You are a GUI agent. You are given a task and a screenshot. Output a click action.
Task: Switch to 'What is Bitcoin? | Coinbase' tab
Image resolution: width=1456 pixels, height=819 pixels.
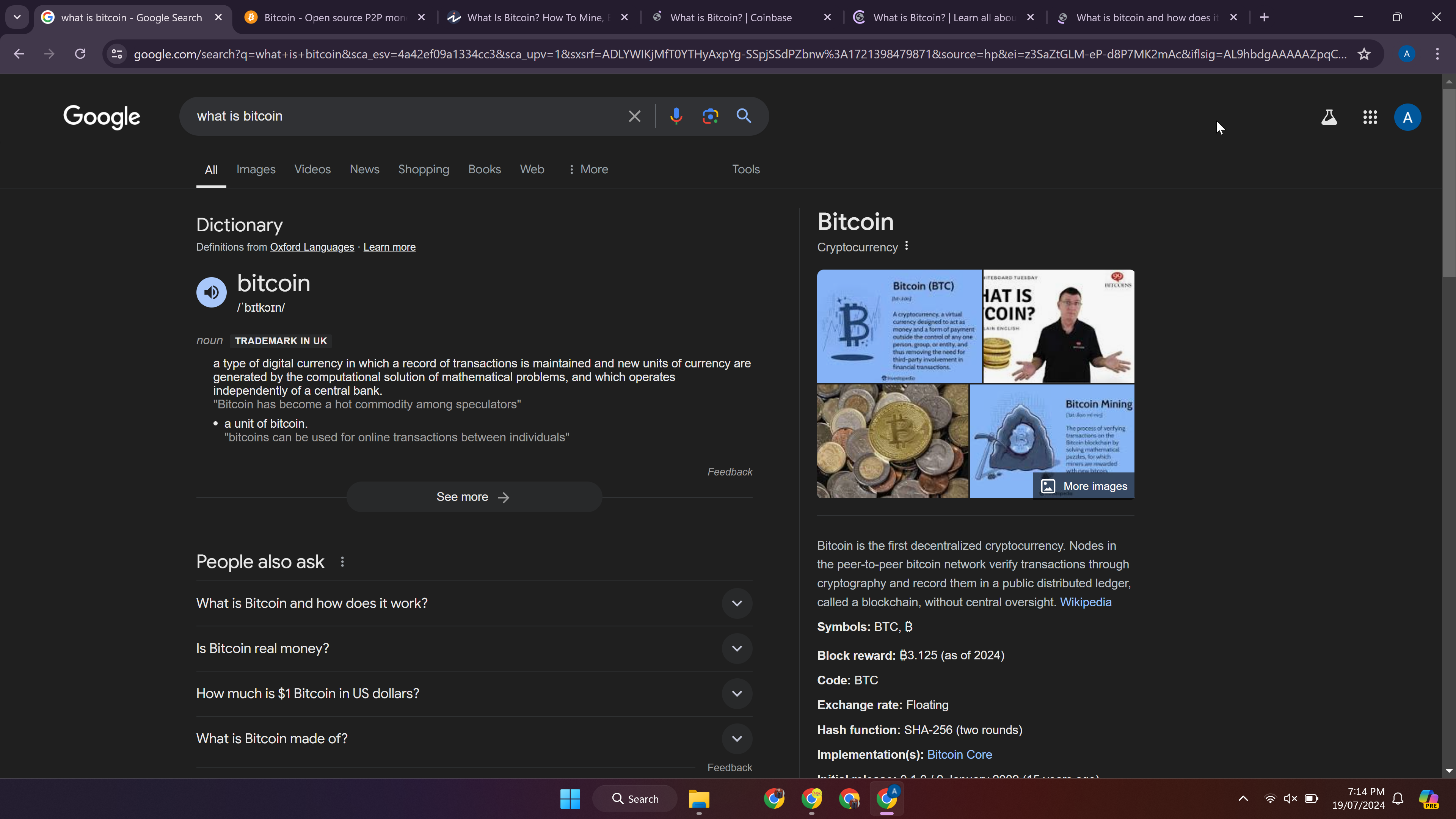(730, 17)
